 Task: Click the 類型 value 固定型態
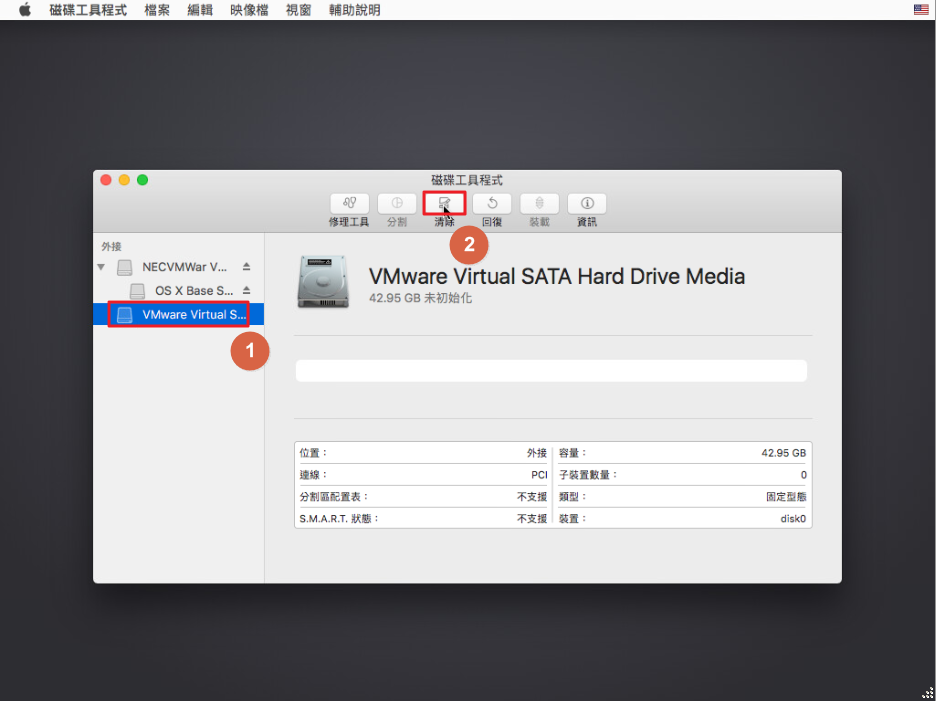click(786, 497)
